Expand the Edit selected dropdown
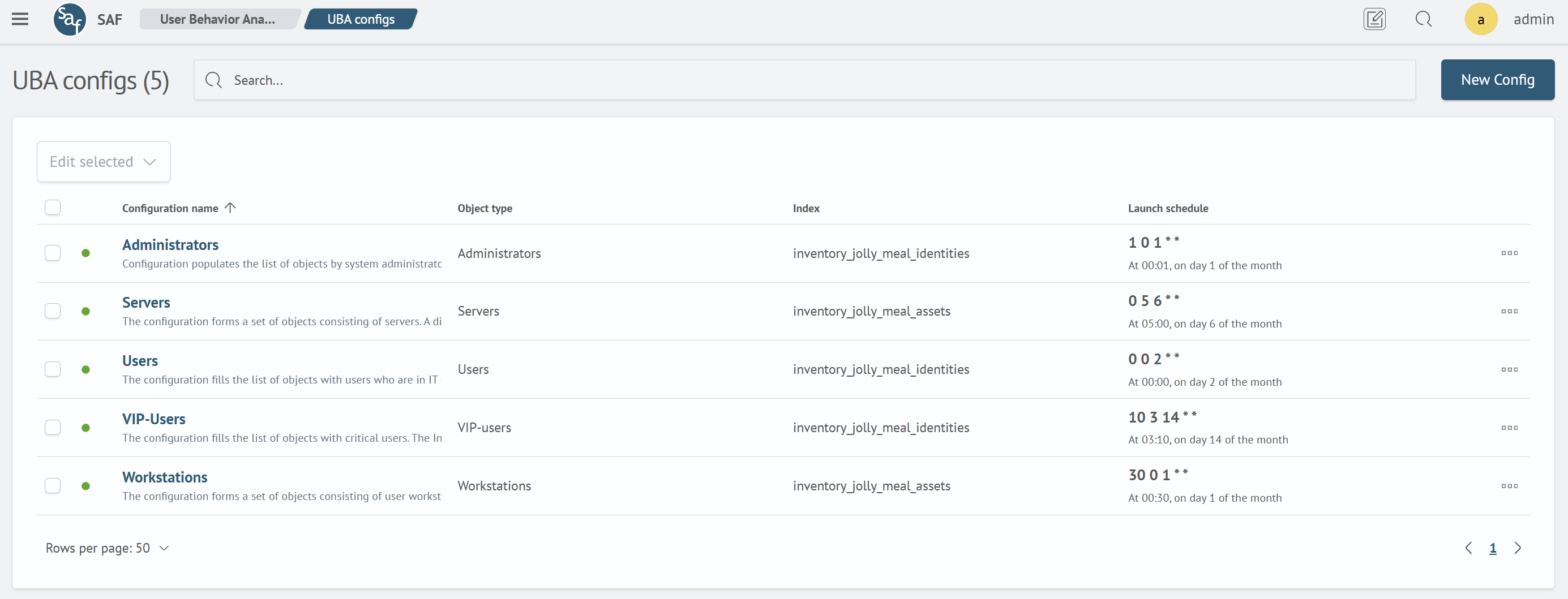1568x599 pixels. click(x=103, y=161)
